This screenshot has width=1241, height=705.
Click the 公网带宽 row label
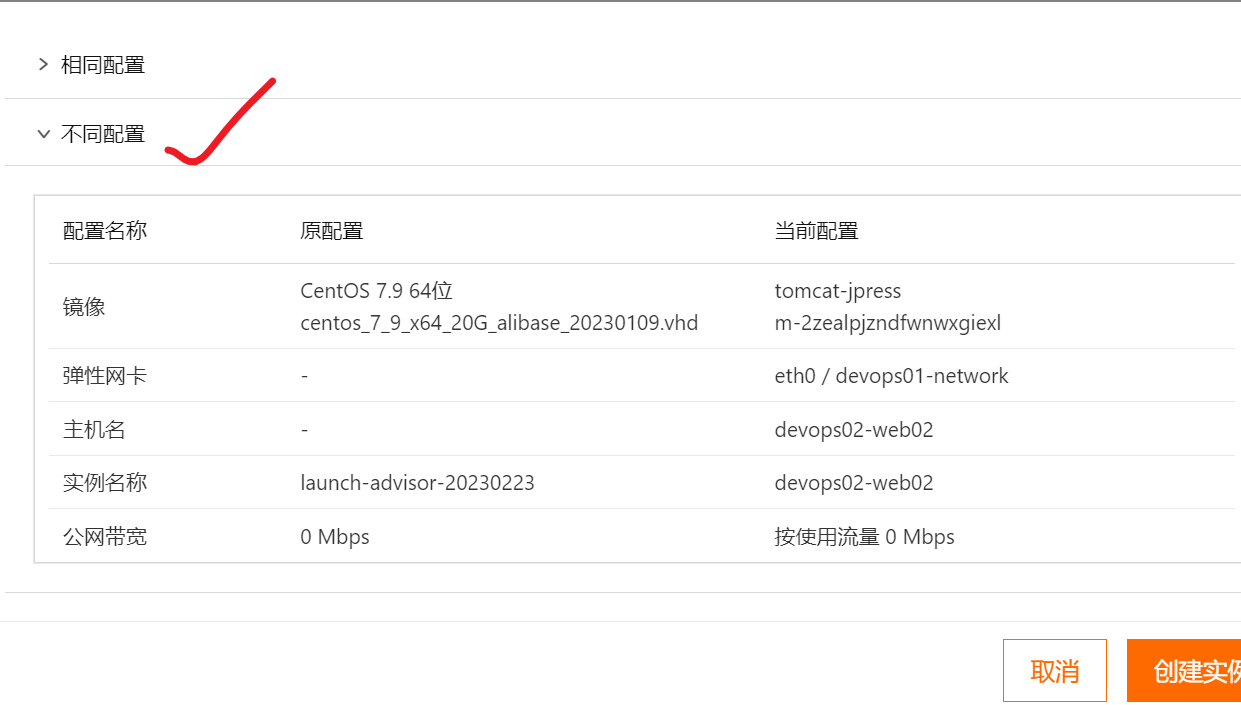click(105, 536)
